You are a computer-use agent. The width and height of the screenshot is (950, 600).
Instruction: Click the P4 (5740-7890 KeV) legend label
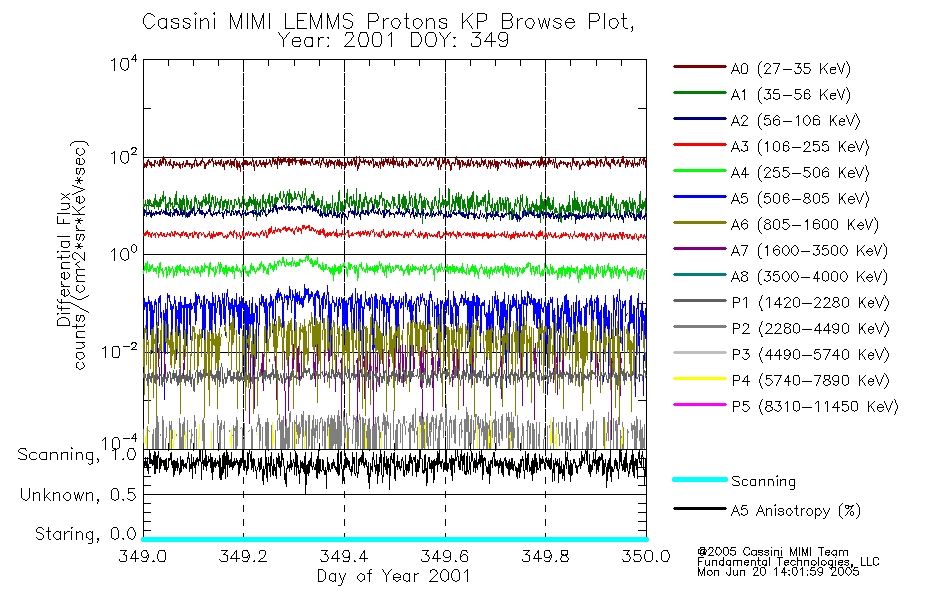pos(811,381)
